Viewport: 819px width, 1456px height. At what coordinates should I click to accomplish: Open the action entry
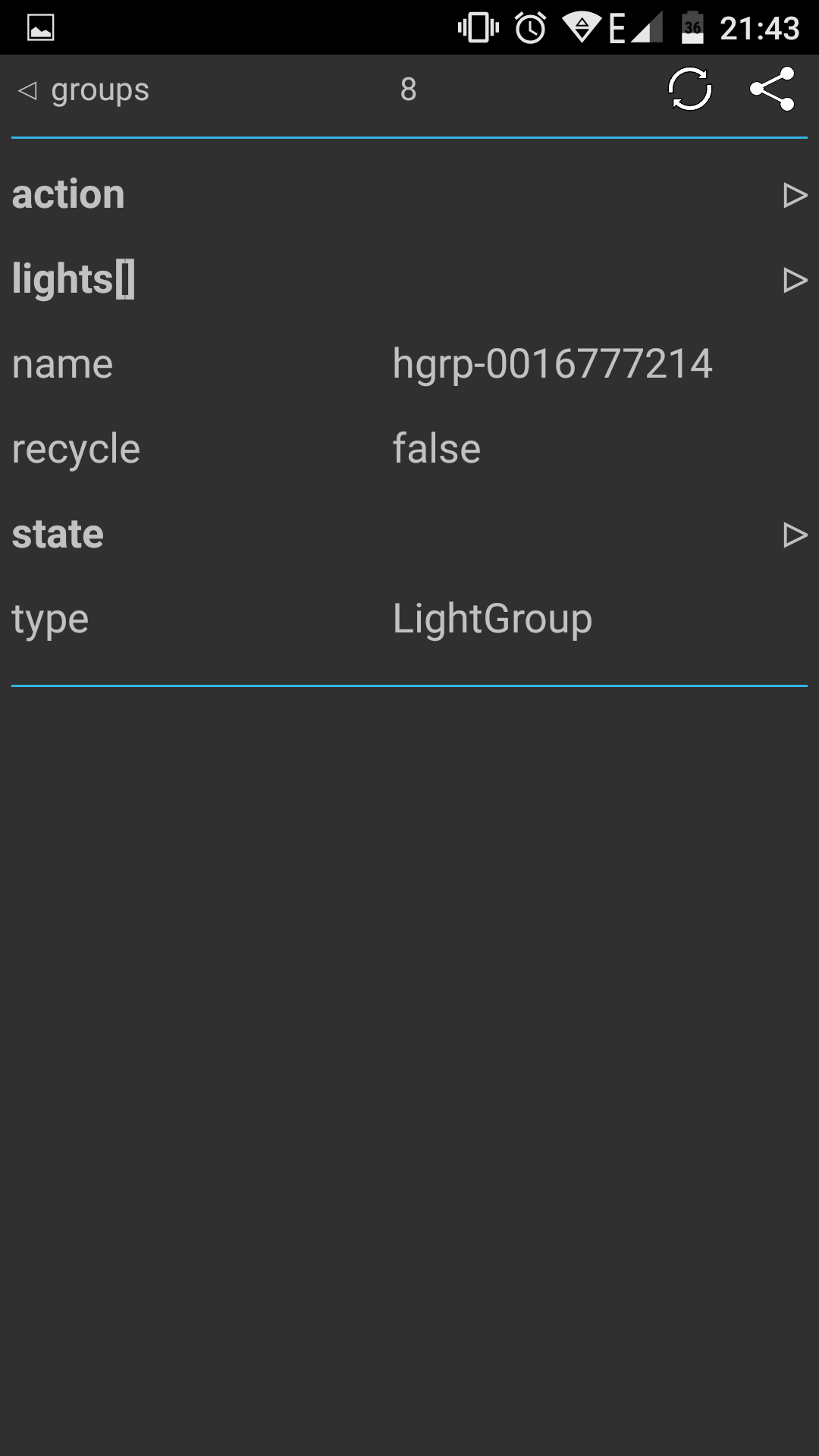click(x=409, y=194)
